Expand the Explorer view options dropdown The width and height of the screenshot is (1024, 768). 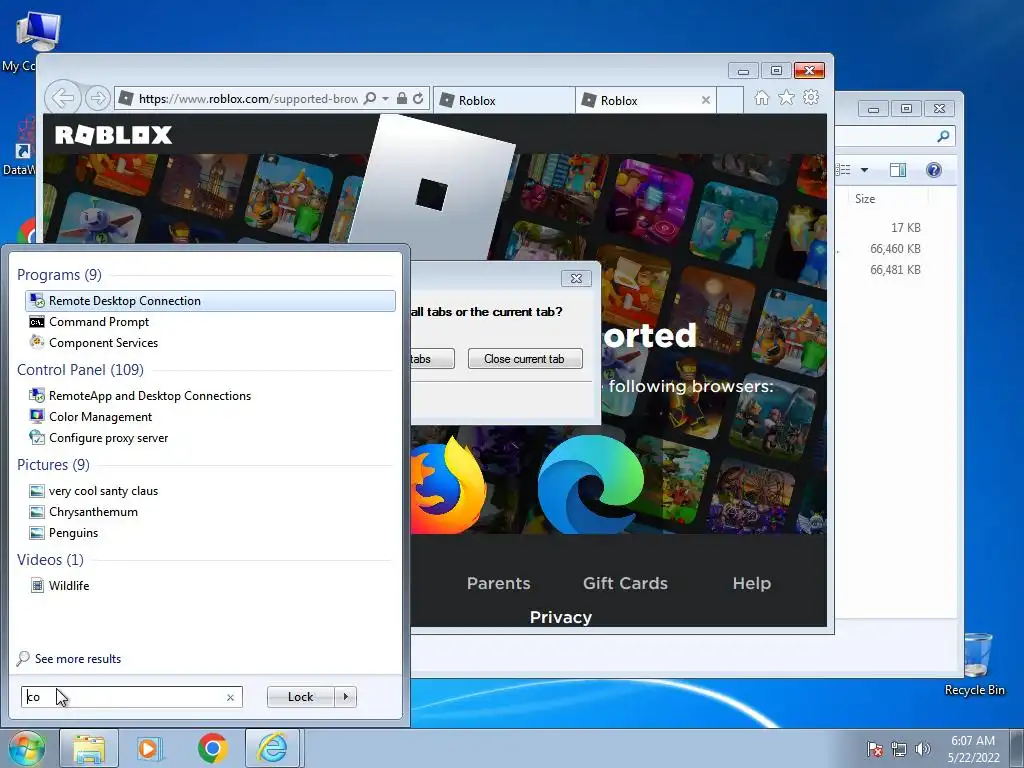click(864, 170)
